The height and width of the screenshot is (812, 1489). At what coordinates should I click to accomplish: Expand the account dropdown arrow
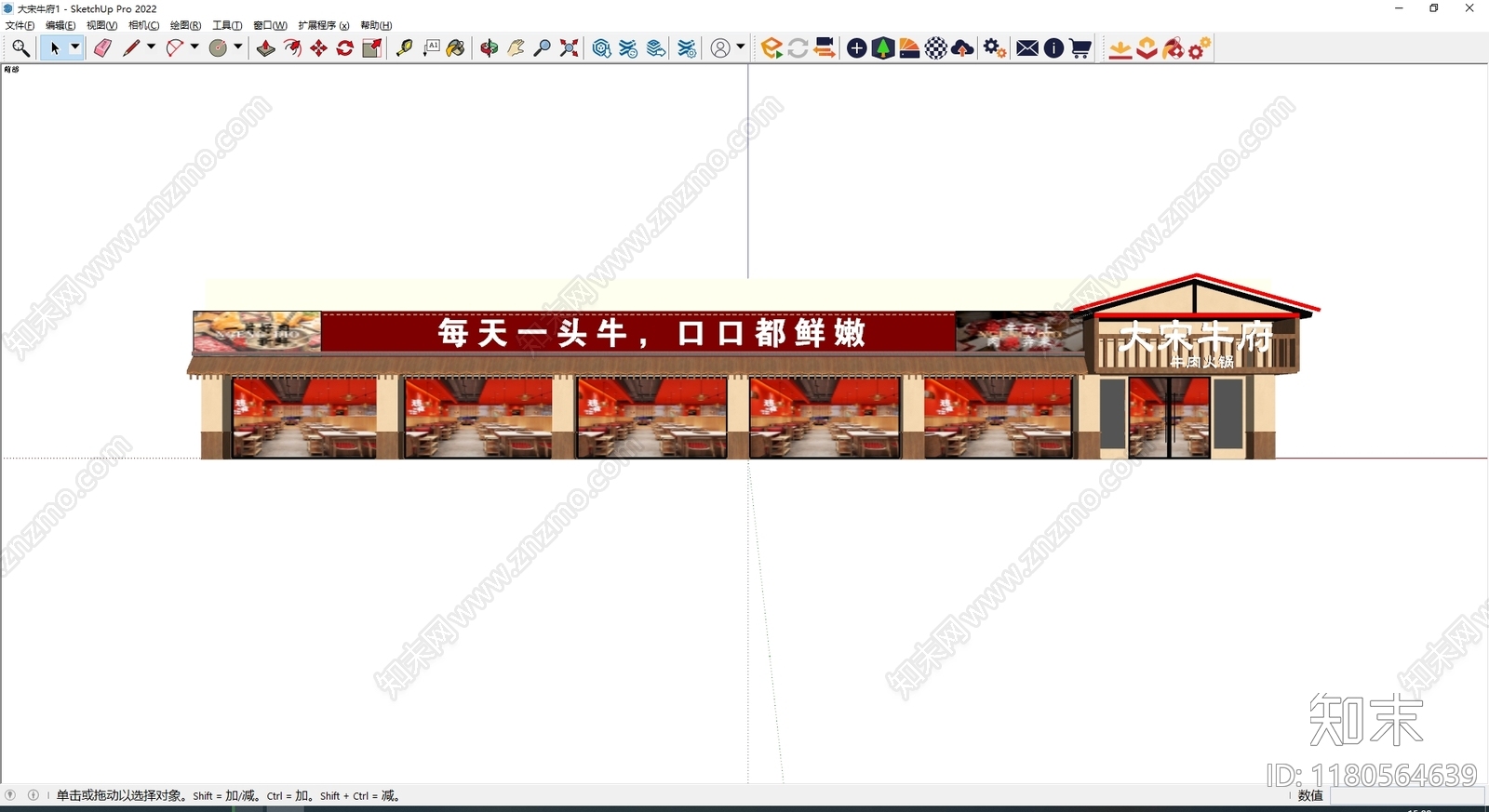(741, 47)
